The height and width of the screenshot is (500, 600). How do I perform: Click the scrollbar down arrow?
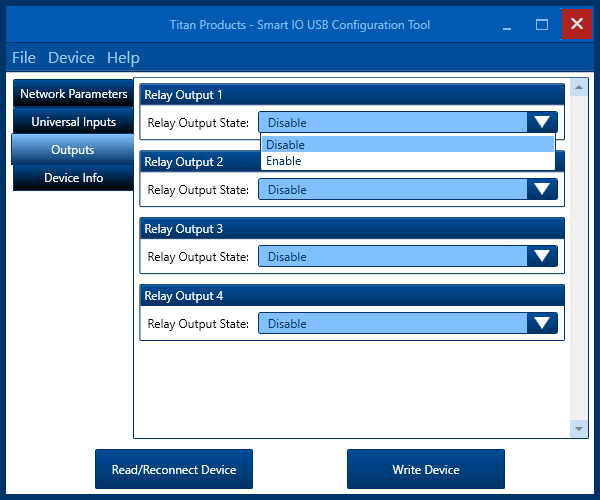coord(578,428)
